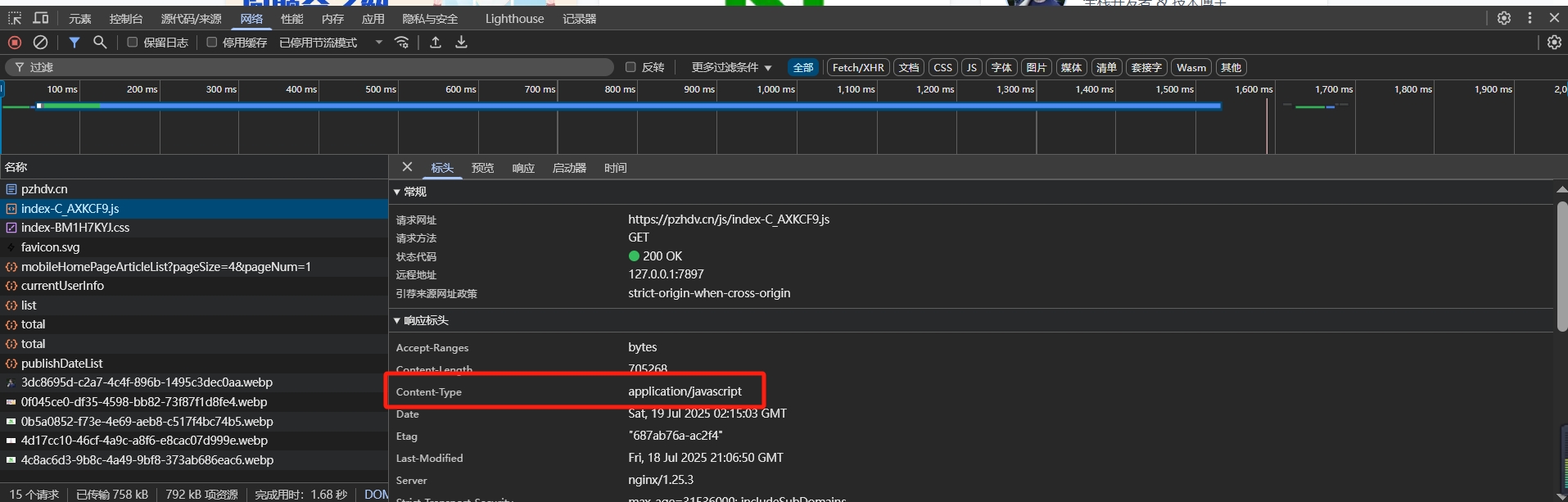Open the 更多过滤条件 dropdown
The width and height of the screenshot is (1568, 502).
731,67
